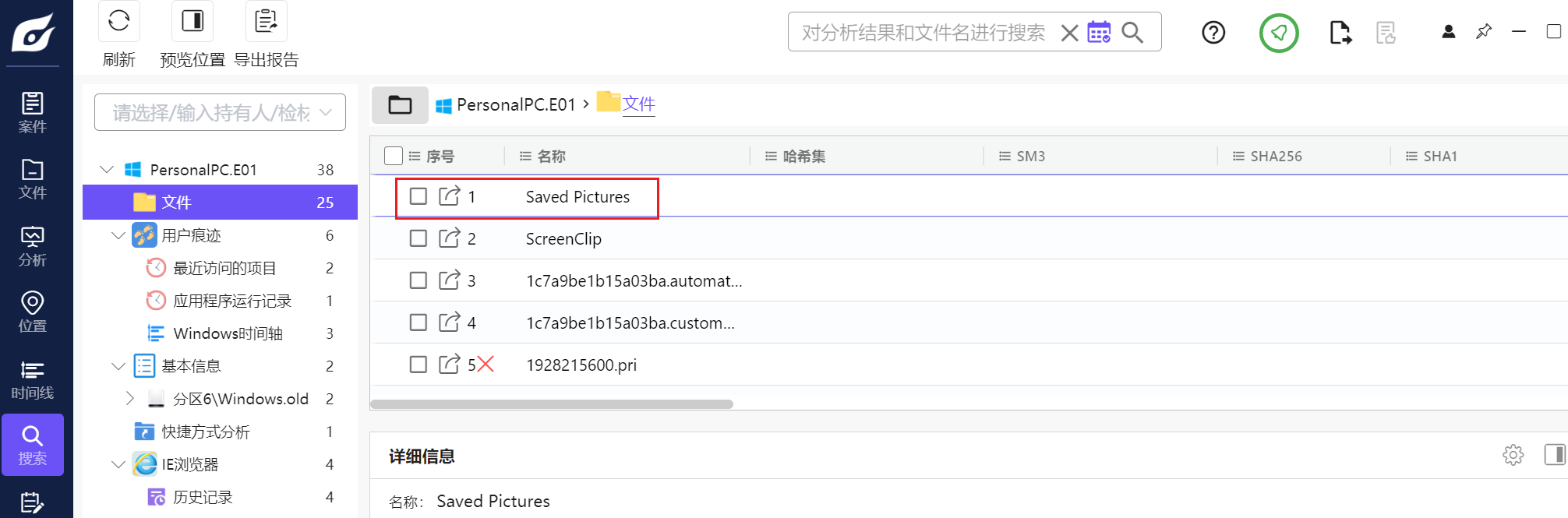Click the Refresh (刷新) toolbar icon

pos(118,21)
